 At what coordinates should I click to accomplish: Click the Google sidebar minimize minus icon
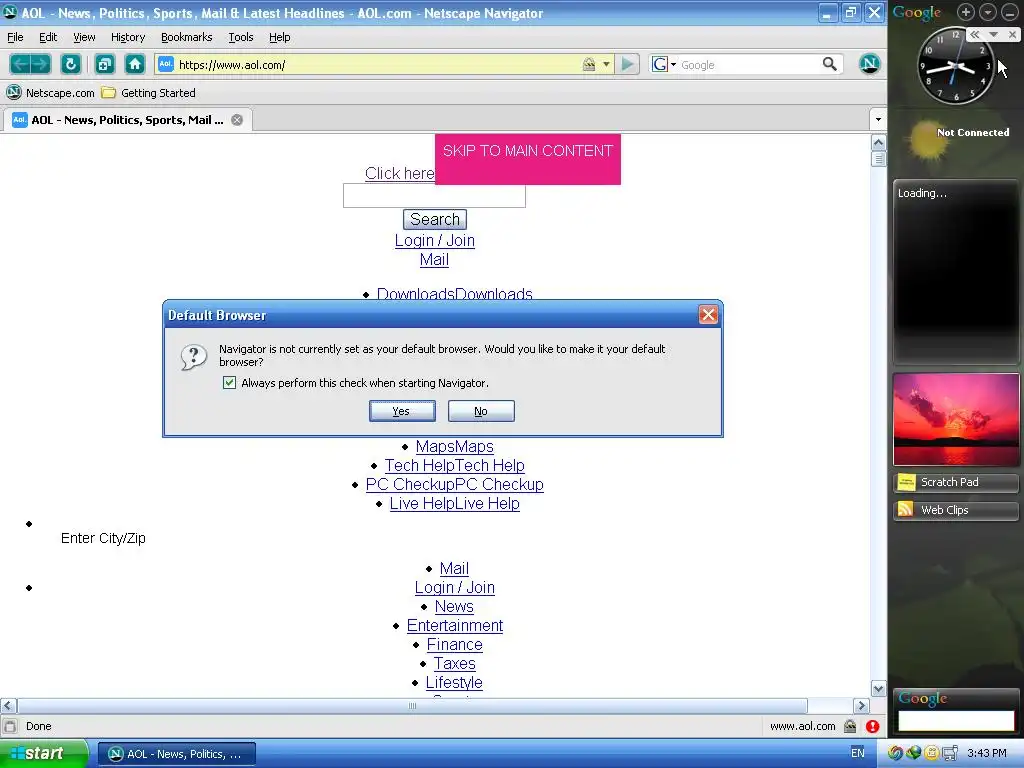coord(1009,12)
